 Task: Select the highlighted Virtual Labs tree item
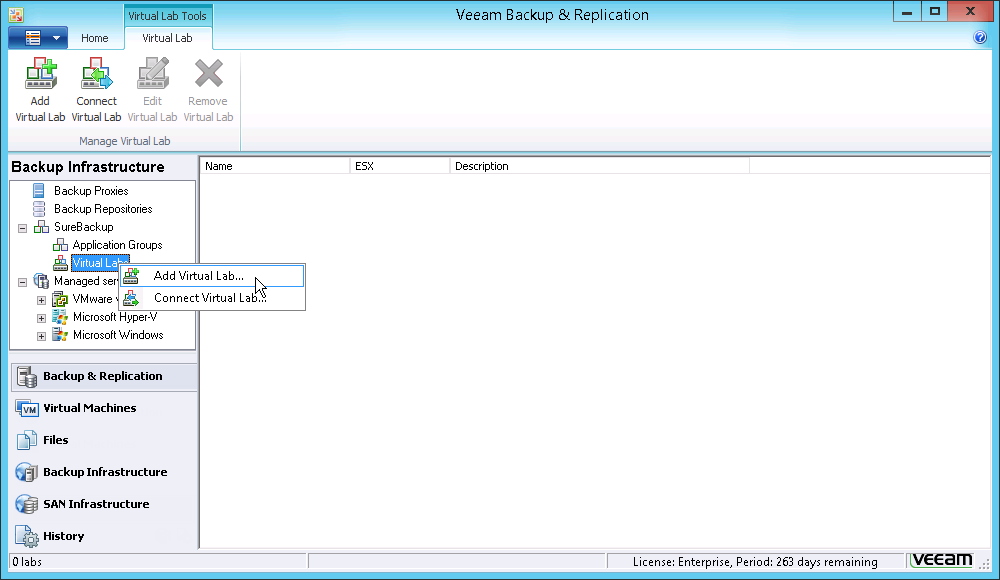click(x=100, y=263)
